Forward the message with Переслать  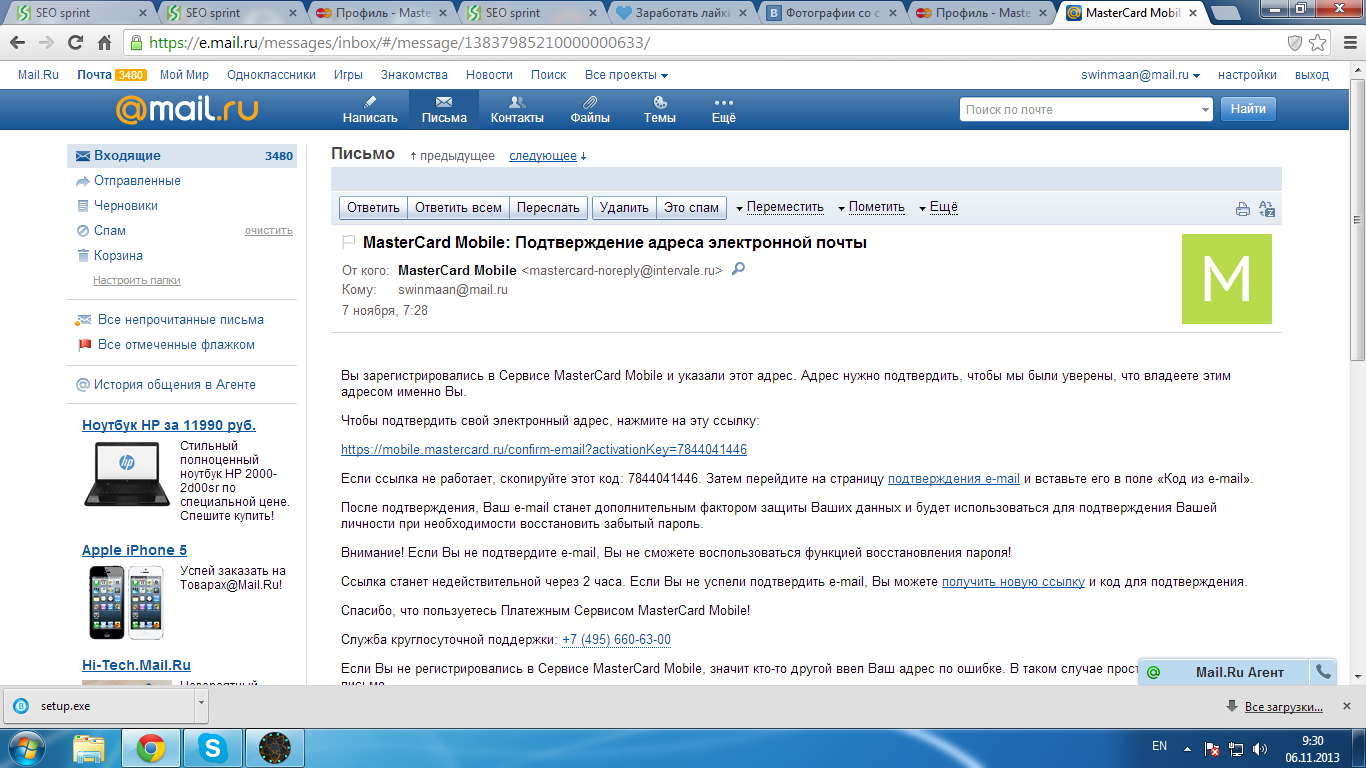(x=549, y=208)
